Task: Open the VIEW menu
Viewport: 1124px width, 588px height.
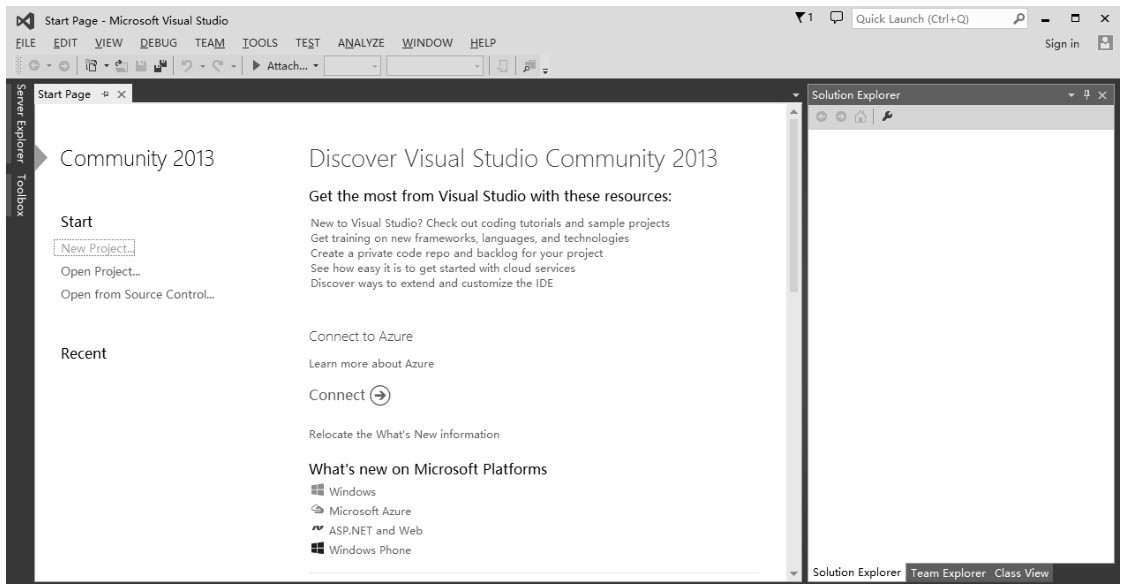Action: 109,43
